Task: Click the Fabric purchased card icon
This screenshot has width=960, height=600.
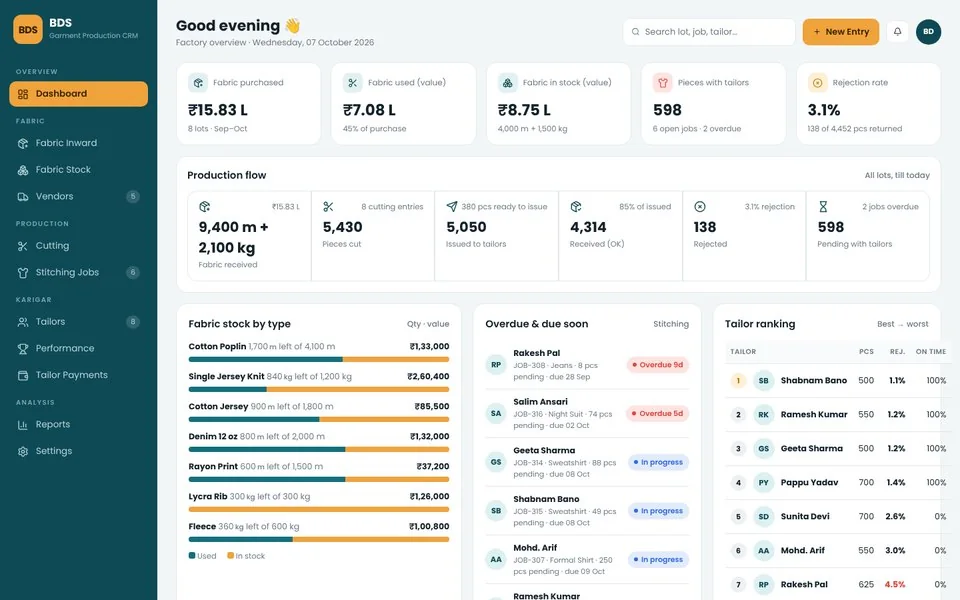Action: [x=198, y=83]
